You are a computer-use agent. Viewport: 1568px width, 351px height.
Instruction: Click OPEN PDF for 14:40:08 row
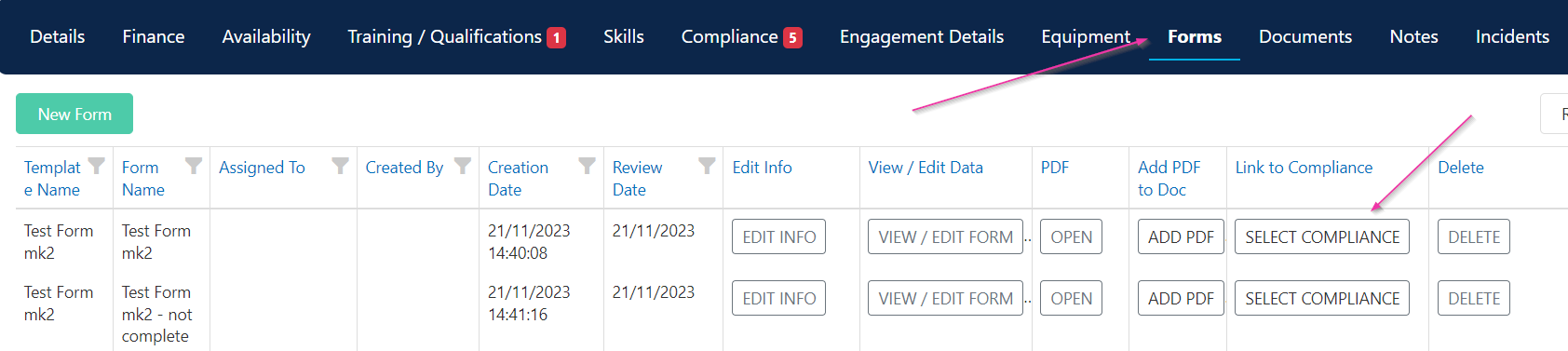[x=1072, y=236]
